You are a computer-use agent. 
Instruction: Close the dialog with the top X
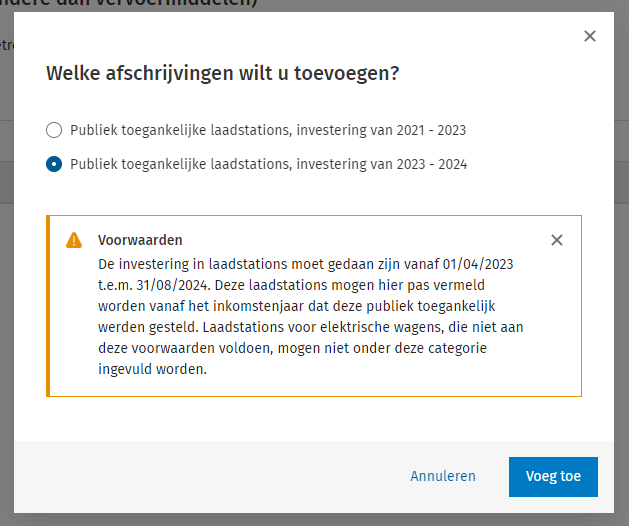(590, 36)
